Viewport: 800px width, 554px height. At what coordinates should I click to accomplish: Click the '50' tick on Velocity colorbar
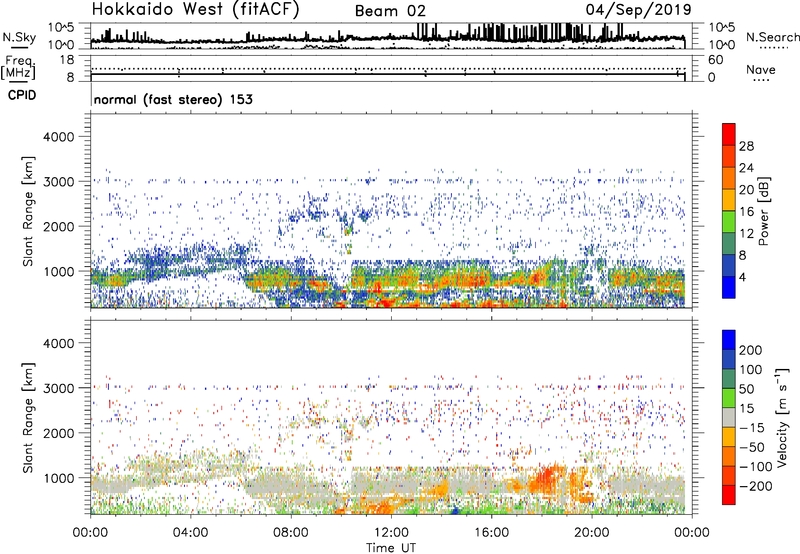[746, 389]
